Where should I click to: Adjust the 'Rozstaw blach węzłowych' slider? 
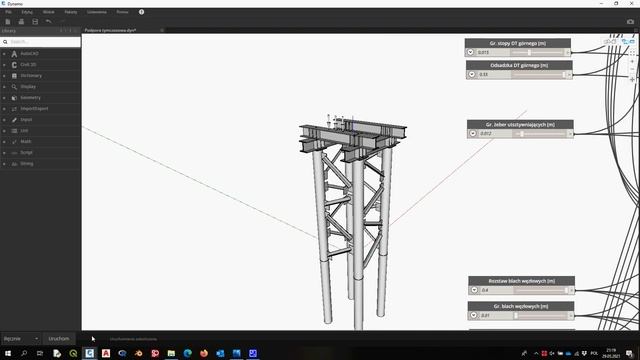pyautogui.click(x=541, y=290)
